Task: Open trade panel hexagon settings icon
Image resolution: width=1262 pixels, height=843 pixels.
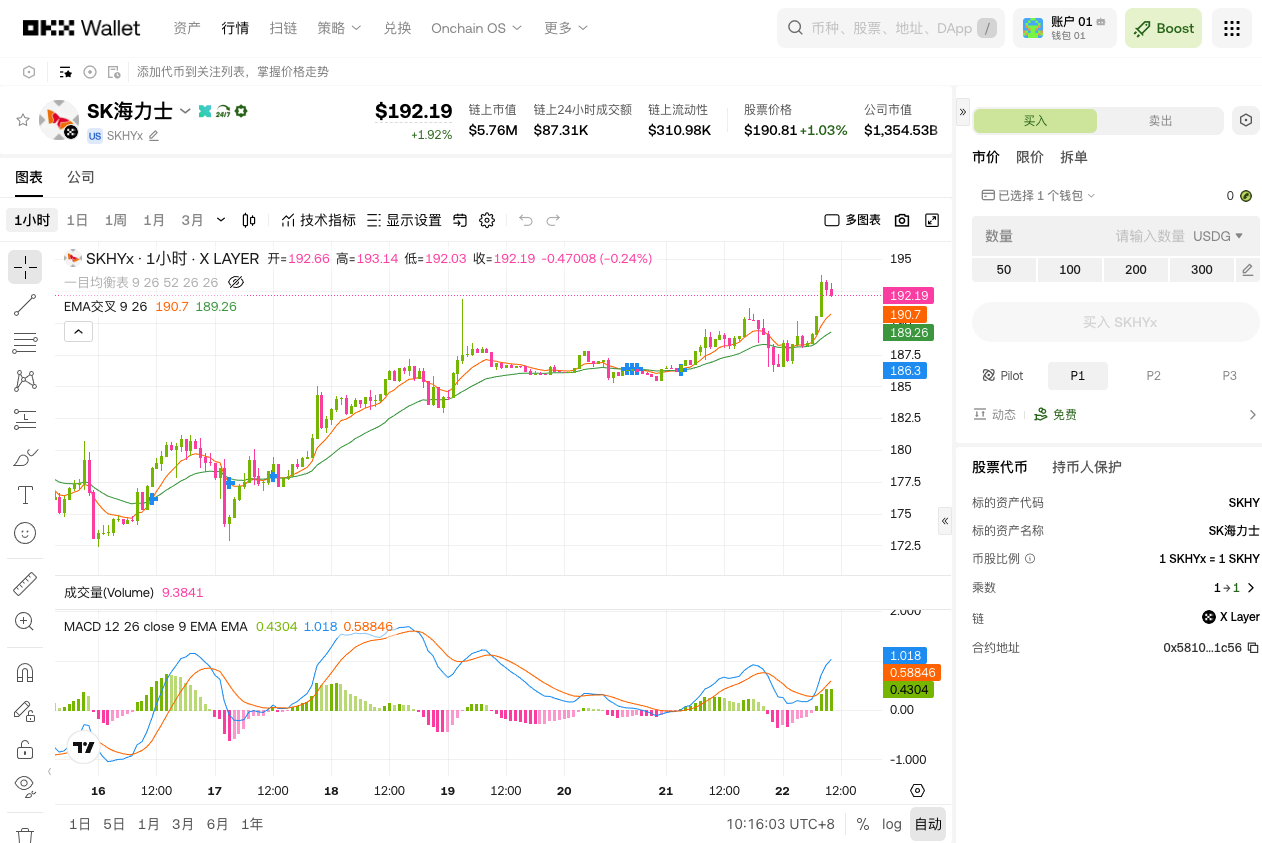Action: 1246,120
